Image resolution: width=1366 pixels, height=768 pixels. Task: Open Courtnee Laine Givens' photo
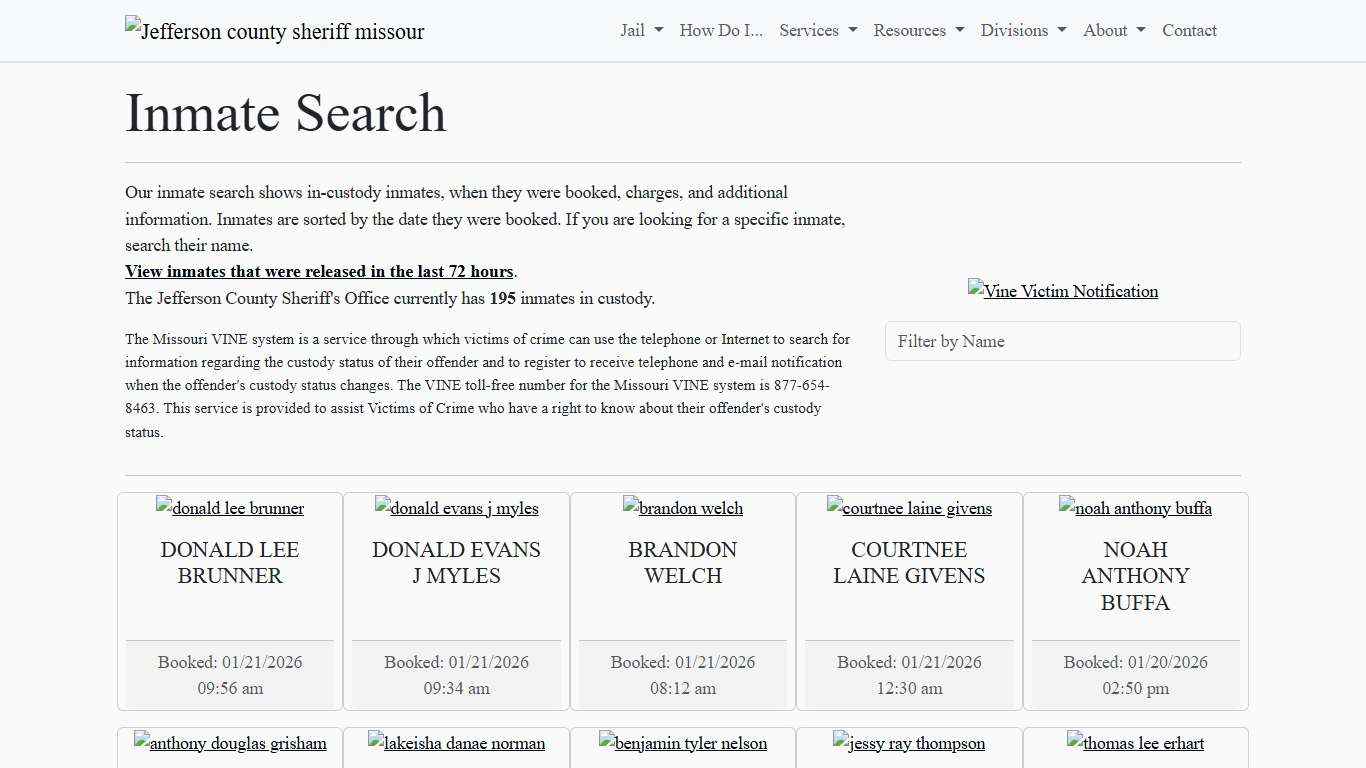point(909,508)
